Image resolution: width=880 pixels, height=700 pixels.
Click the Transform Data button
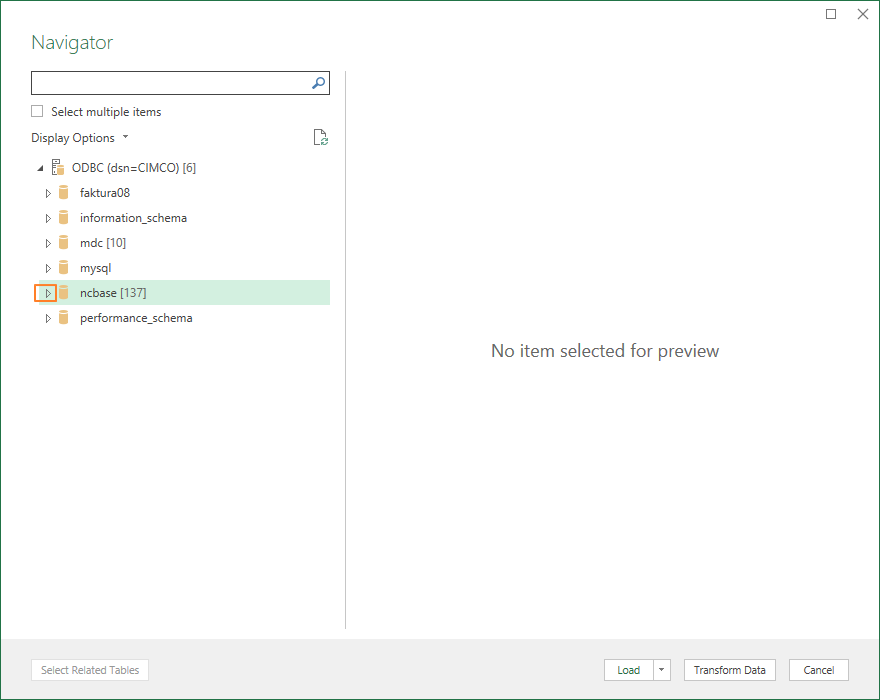tap(730, 670)
